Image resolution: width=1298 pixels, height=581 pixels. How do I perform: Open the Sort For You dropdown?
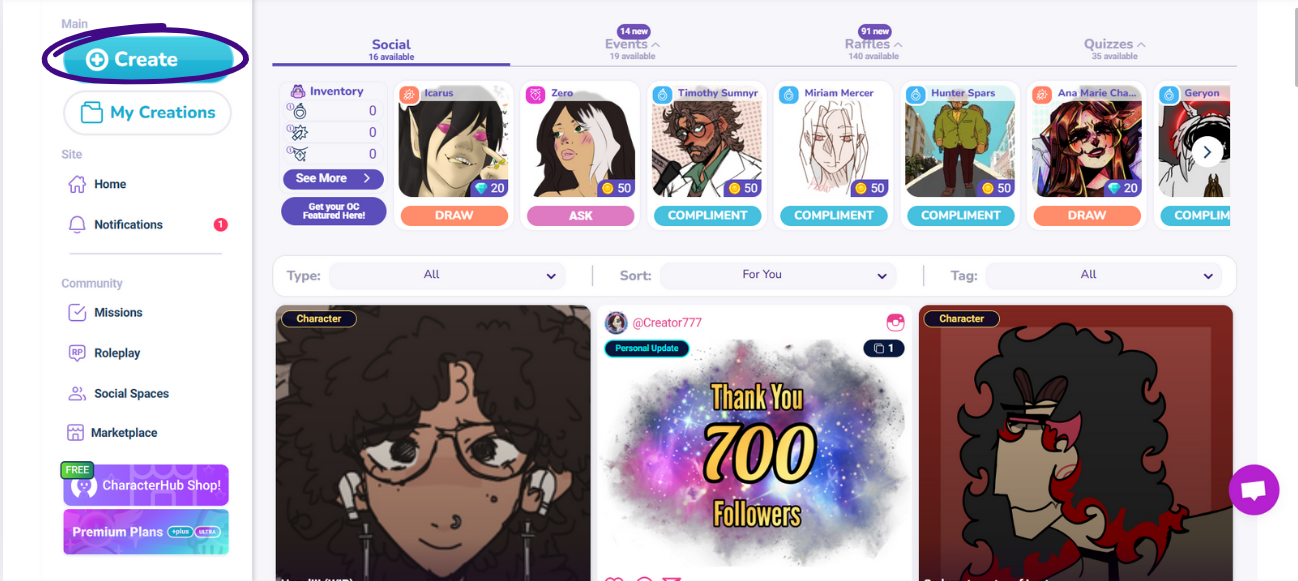pos(777,275)
